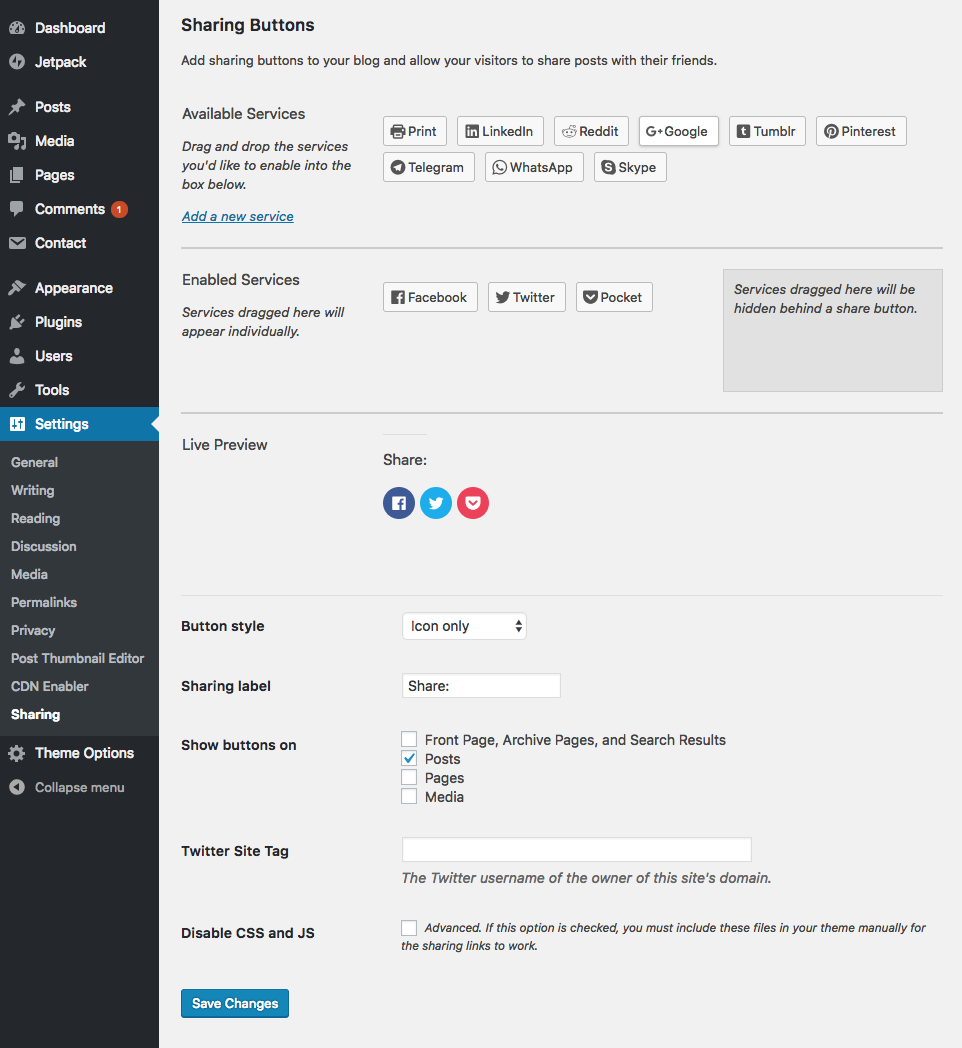This screenshot has height=1048, width=962.
Task: Click Facebook round icon in Live Preview
Action: click(x=399, y=503)
